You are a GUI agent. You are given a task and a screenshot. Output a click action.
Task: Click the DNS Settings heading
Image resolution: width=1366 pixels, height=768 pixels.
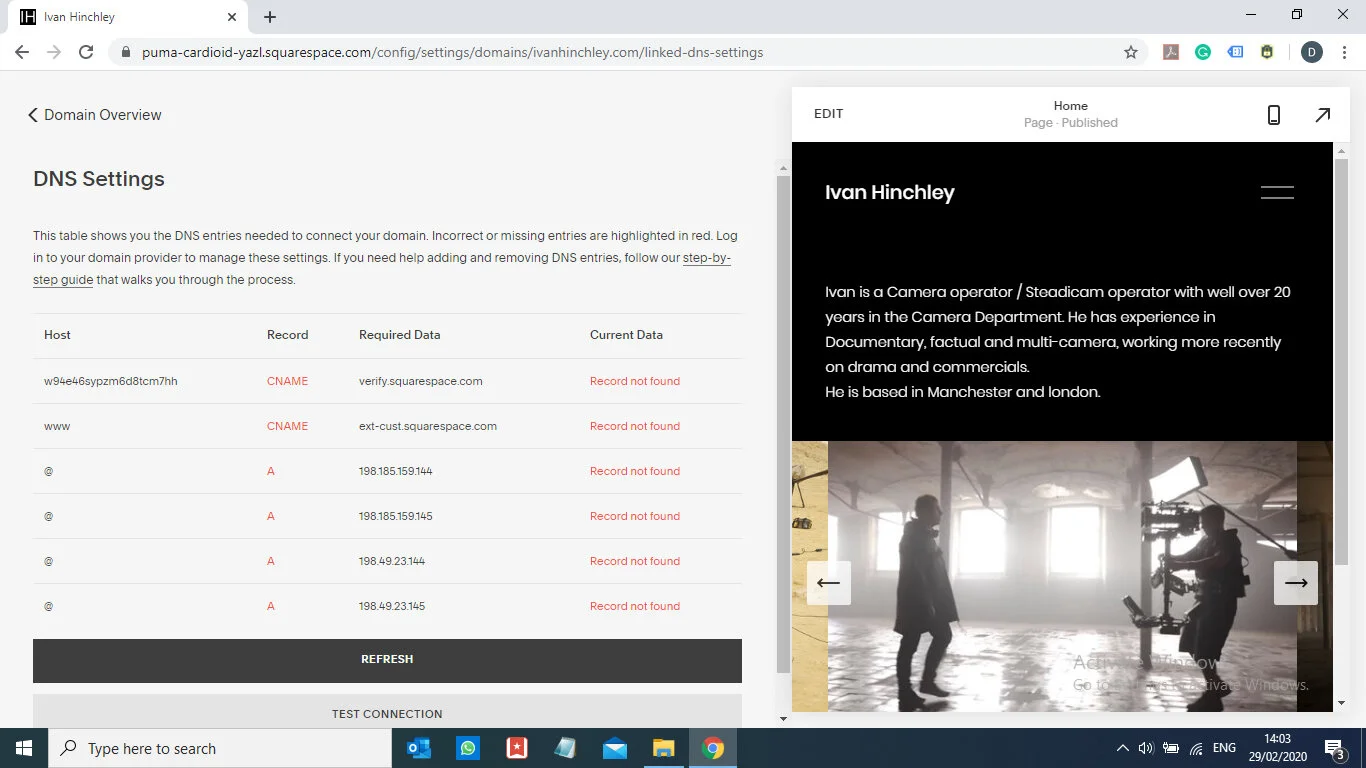(x=99, y=179)
